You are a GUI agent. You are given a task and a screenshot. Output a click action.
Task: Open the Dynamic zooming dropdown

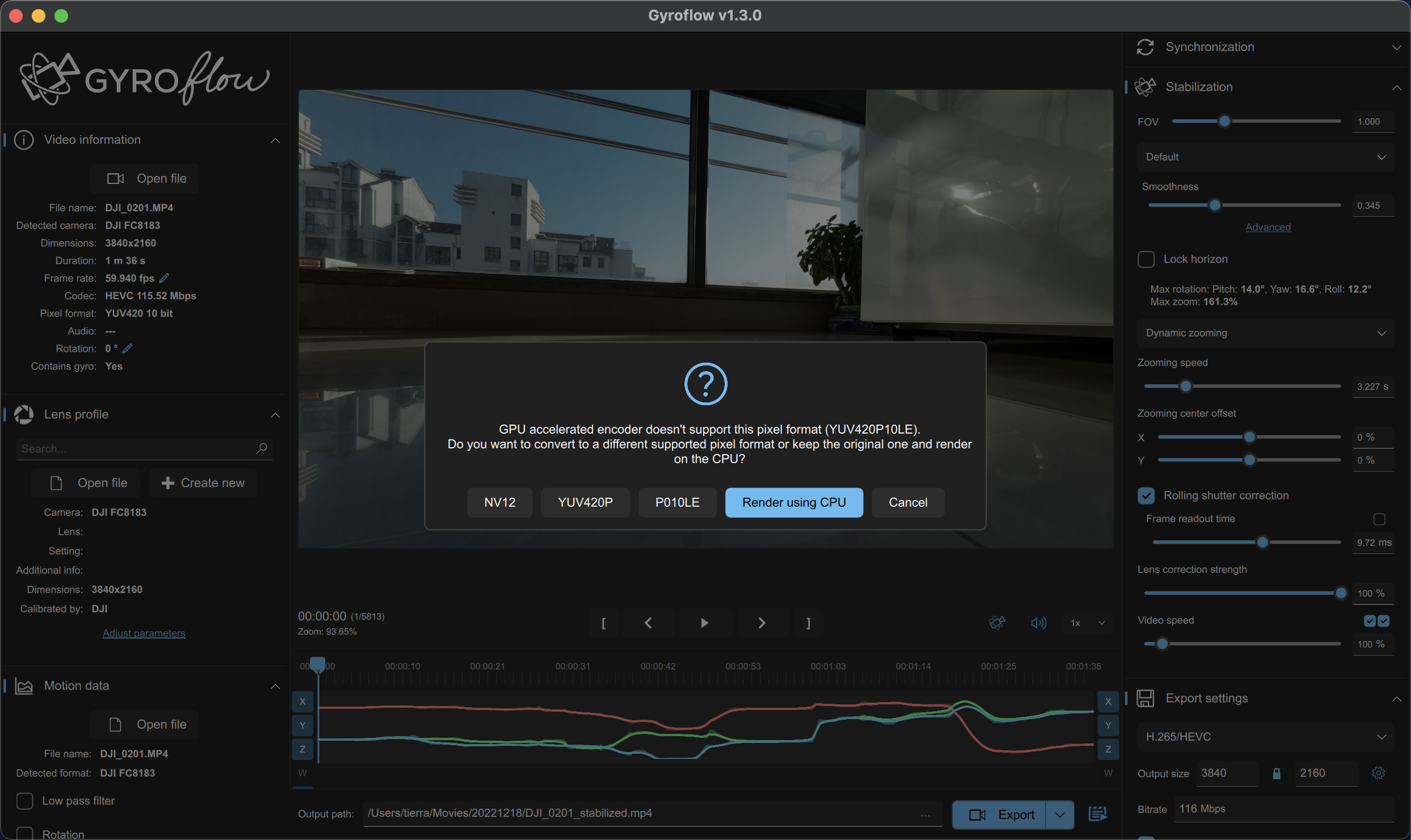pyautogui.click(x=1265, y=333)
